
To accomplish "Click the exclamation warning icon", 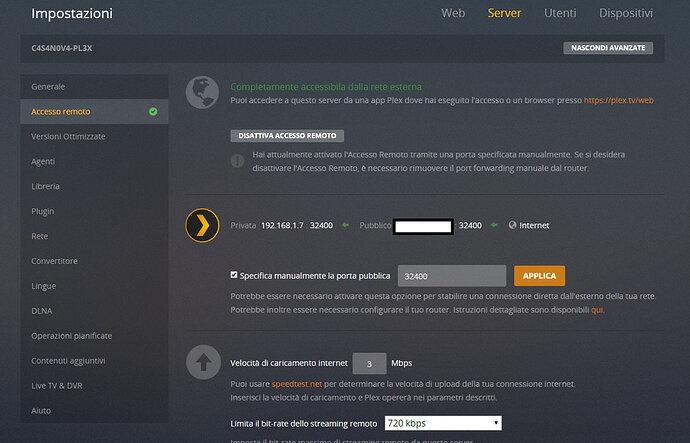I will (238, 161).
